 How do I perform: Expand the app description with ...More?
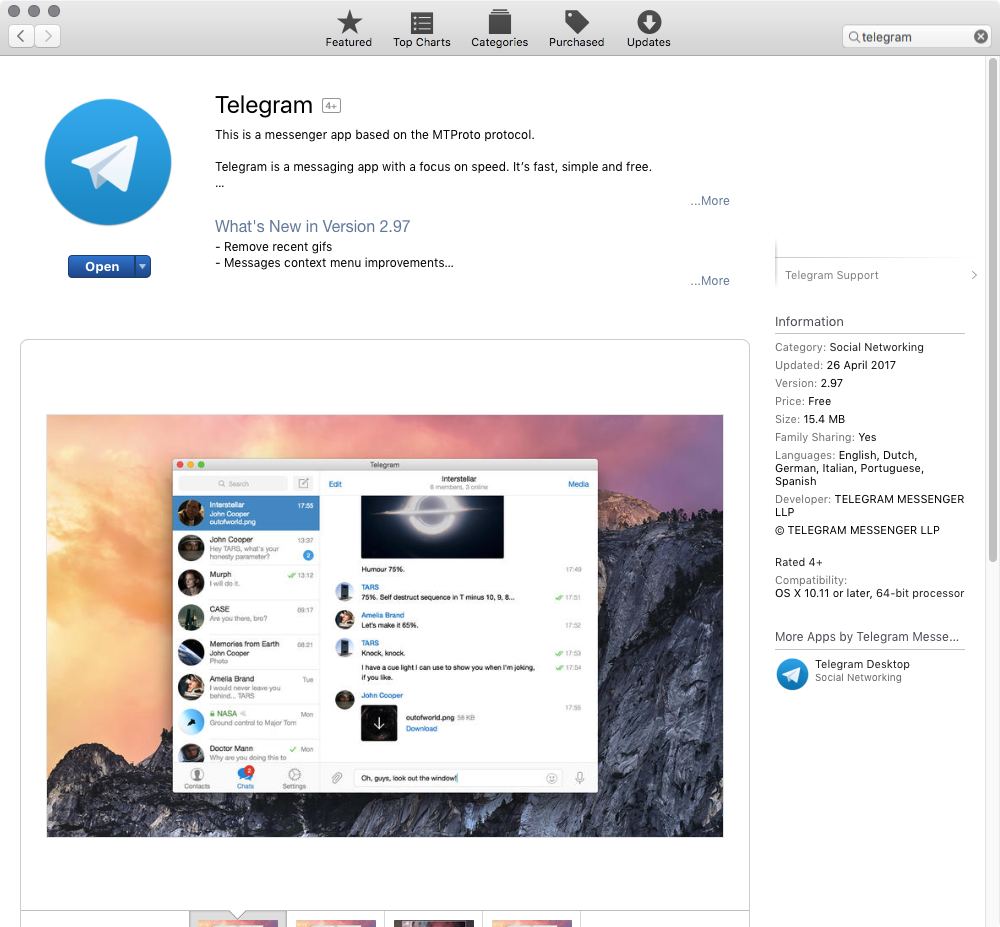709,200
